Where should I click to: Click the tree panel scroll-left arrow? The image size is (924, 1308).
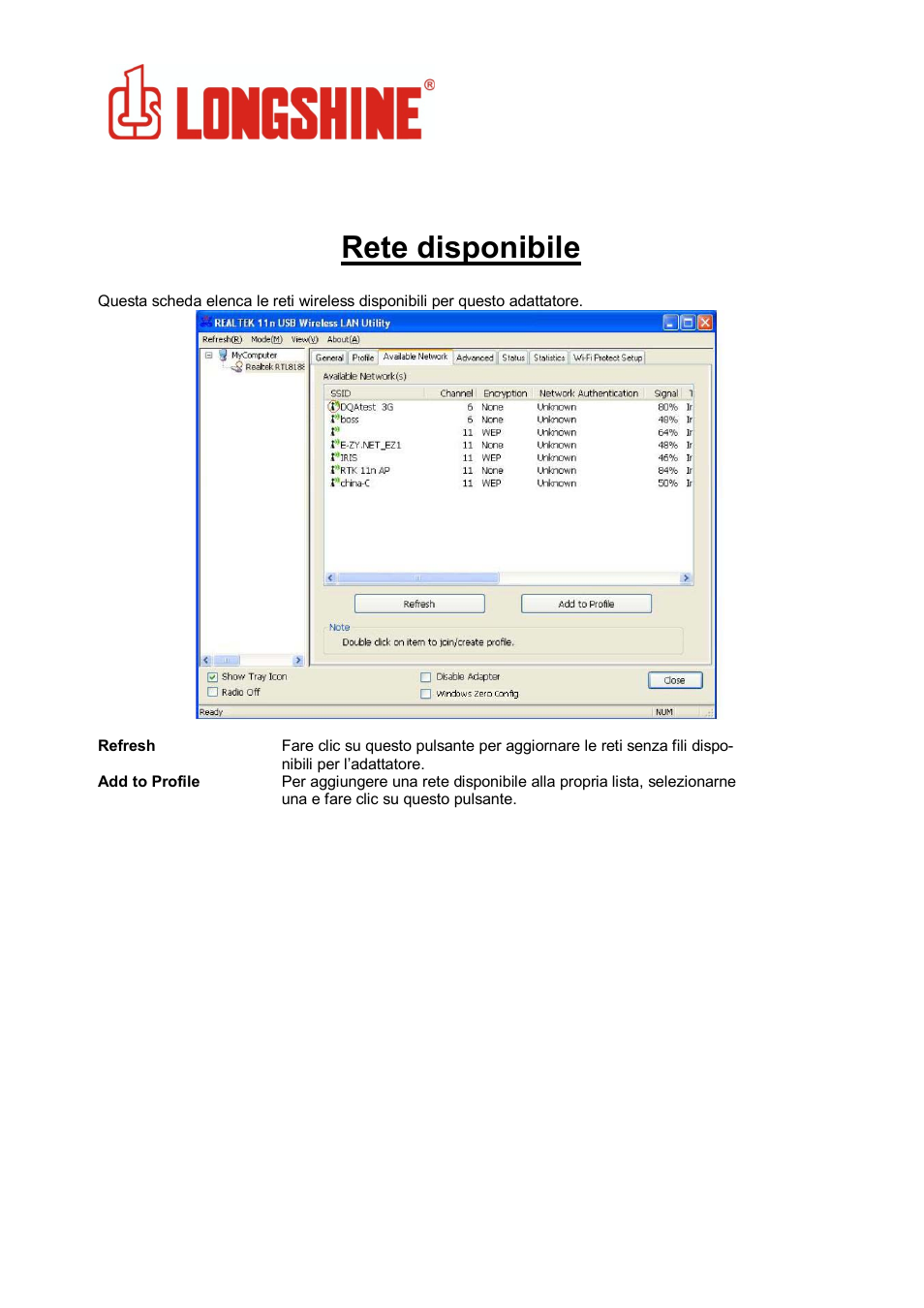click(206, 661)
